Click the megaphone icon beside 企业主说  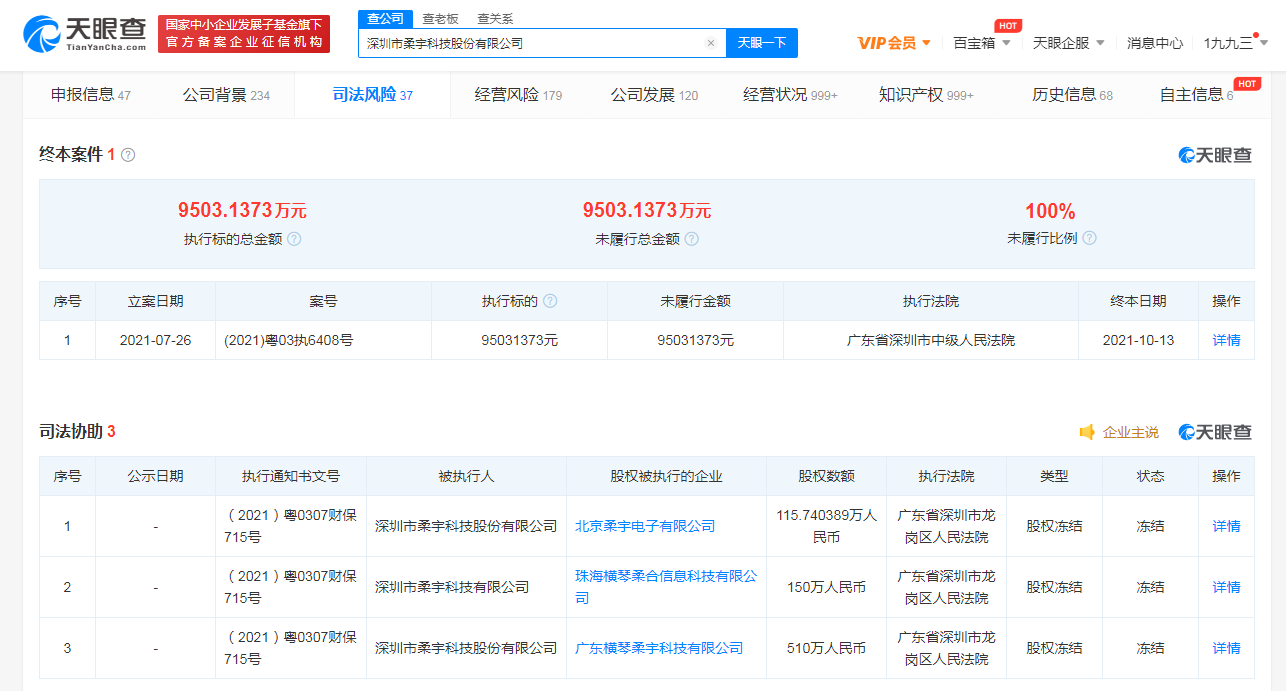[1086, 431]
